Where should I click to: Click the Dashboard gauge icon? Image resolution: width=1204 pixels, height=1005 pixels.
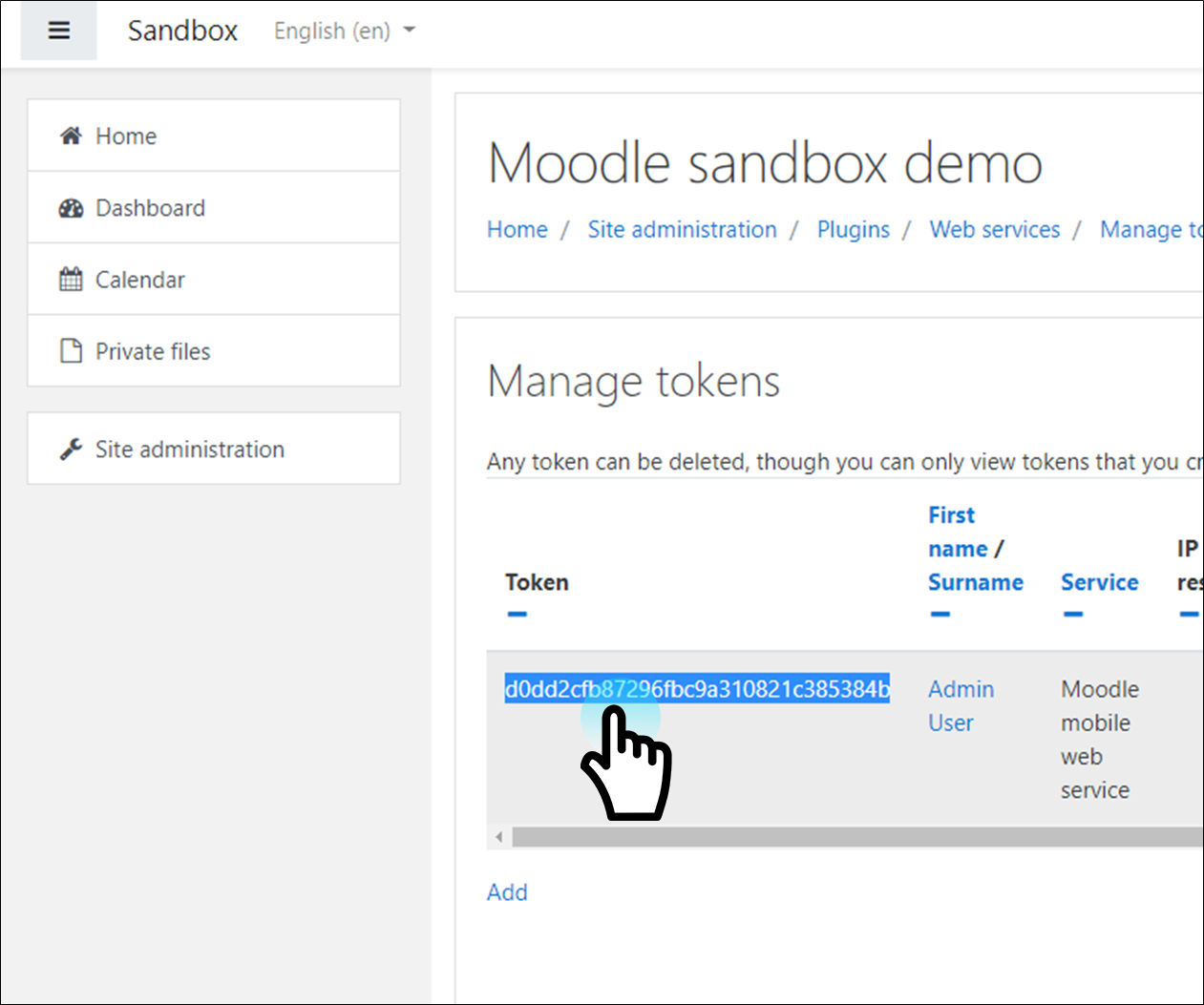71,208
